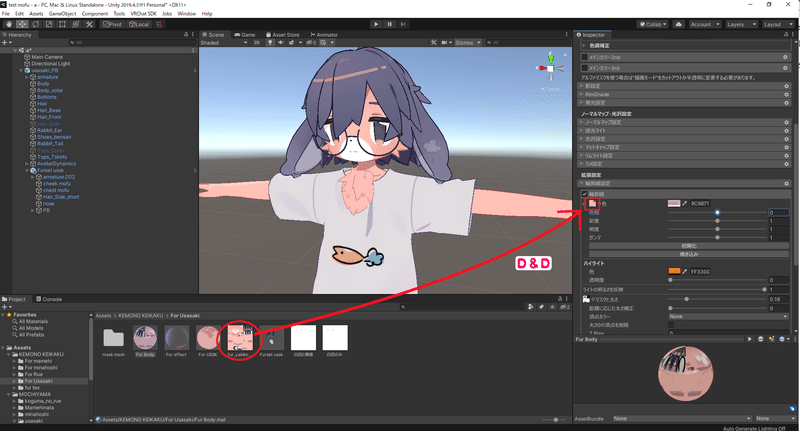Open the Layout dropdown
This screenshot has width=800, height=431.
tap(778, 24)
